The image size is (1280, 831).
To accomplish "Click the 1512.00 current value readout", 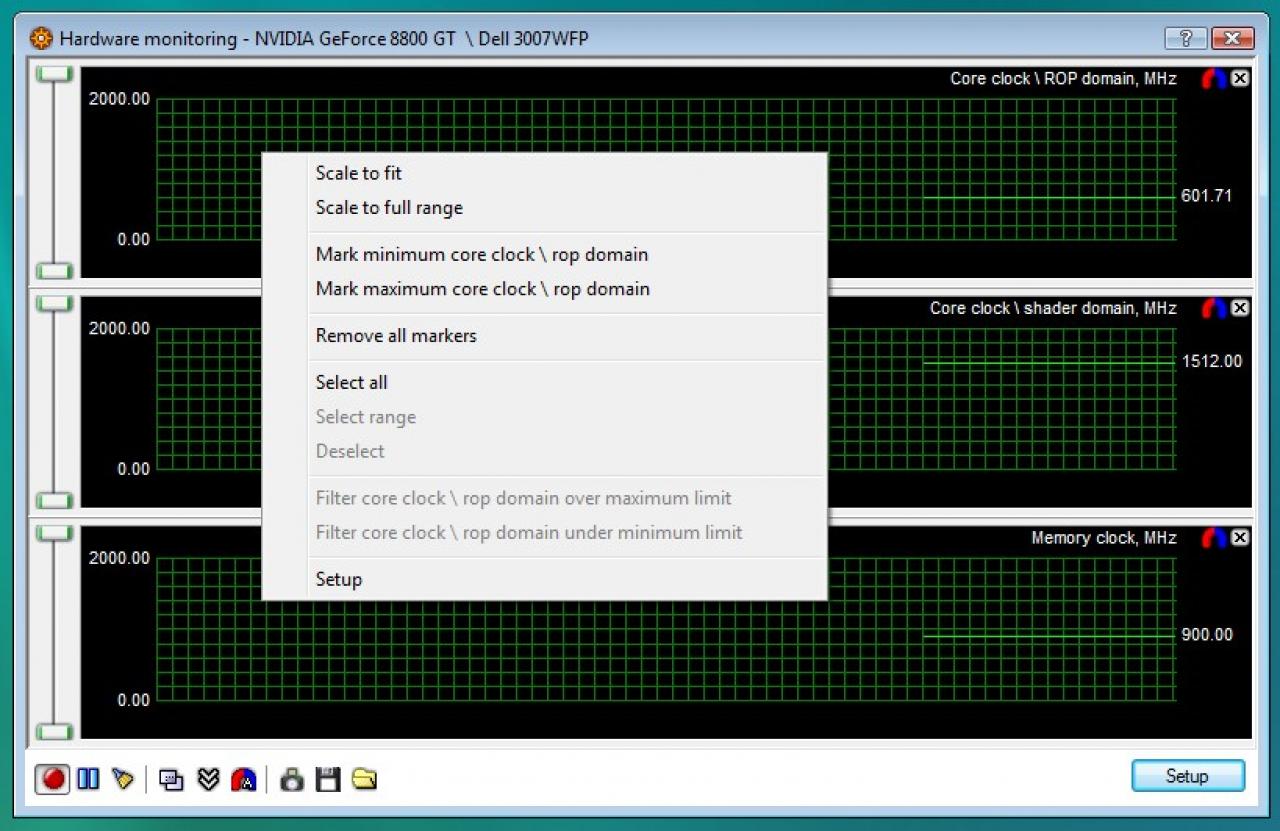I will click(x=1211, y=361).
